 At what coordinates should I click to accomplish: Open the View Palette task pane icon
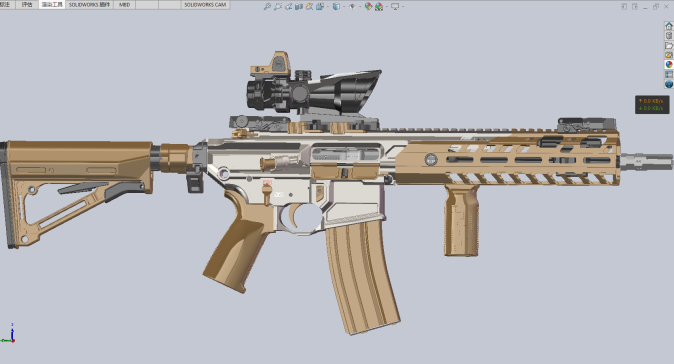(x=669, y=55)
